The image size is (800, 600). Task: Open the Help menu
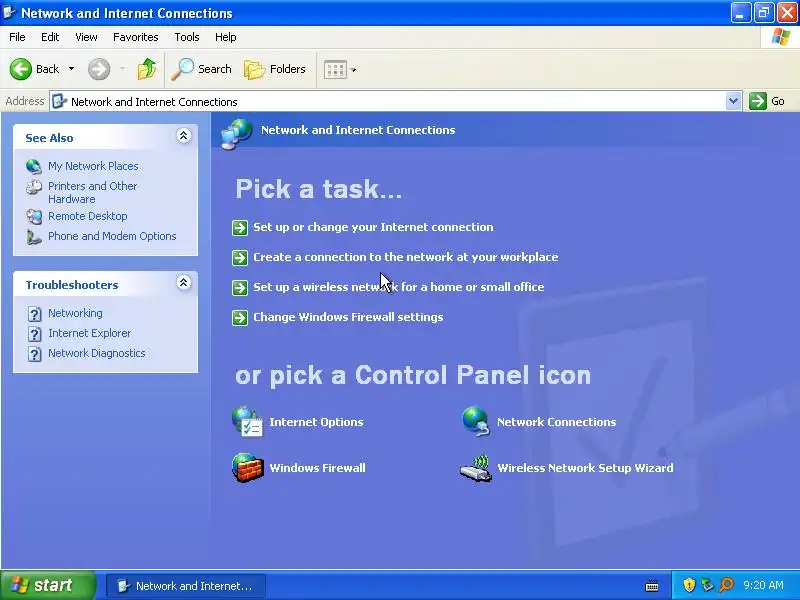pos(226,37)
